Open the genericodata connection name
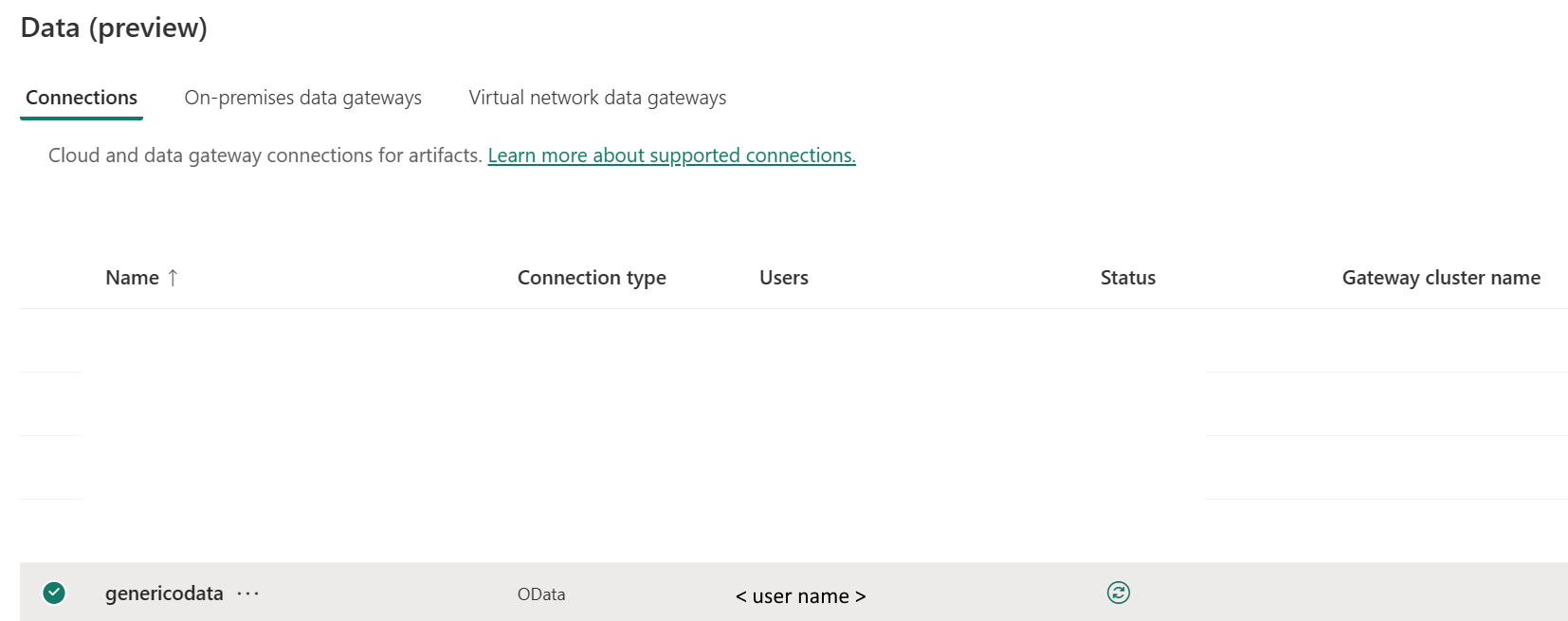Screen dimensions: 1568x621 point(164,594)
